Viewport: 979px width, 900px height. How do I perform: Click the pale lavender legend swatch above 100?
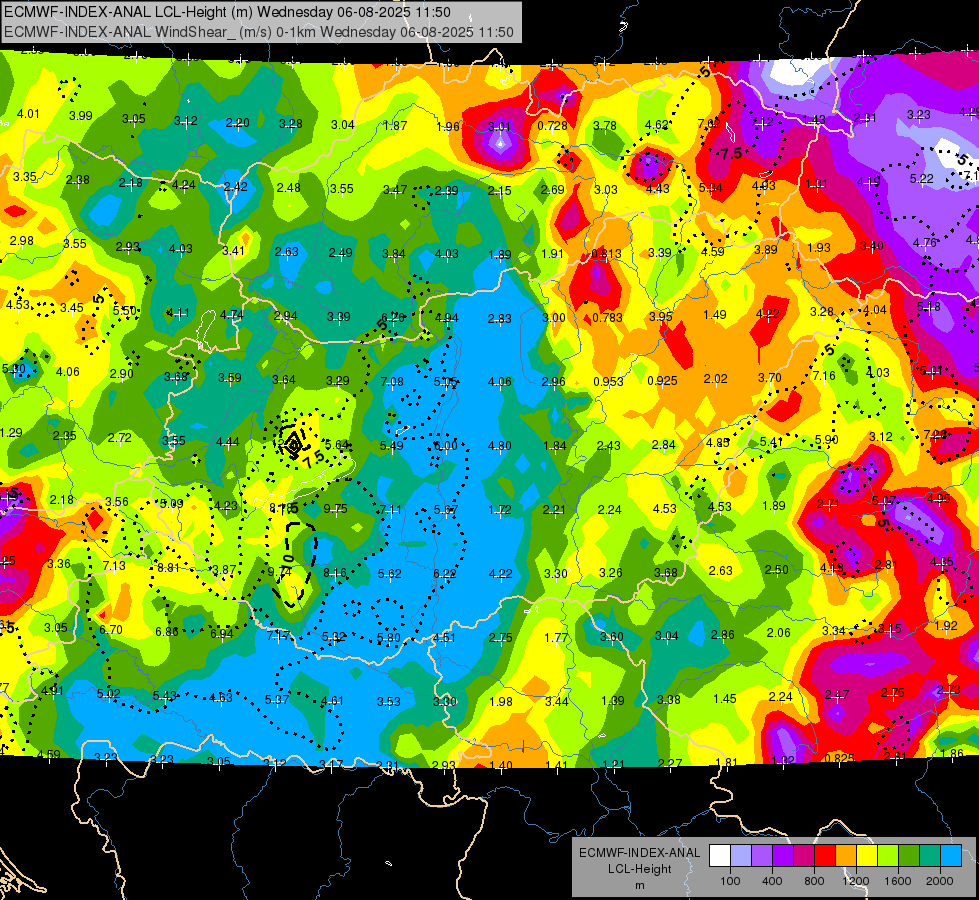tap(740, 856)
